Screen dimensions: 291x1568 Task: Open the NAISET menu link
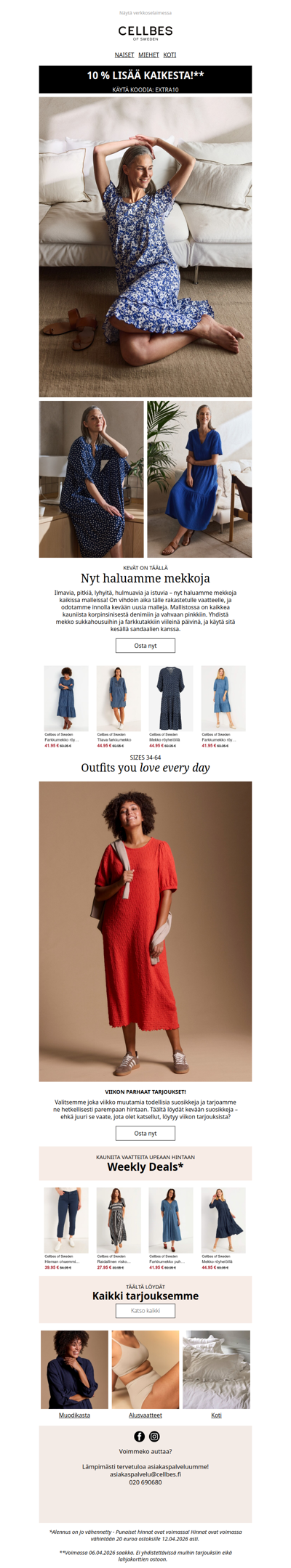pos(124,54)
